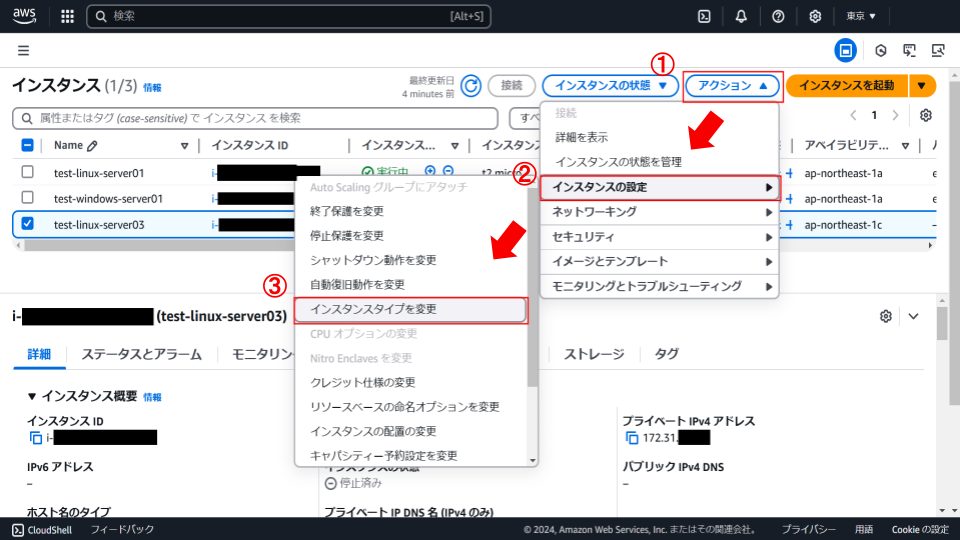Image resolution: width=960 pixels, height=540 pixels.
Task: Select the test-linux-server01 checkbox
Action: (28, 172)
